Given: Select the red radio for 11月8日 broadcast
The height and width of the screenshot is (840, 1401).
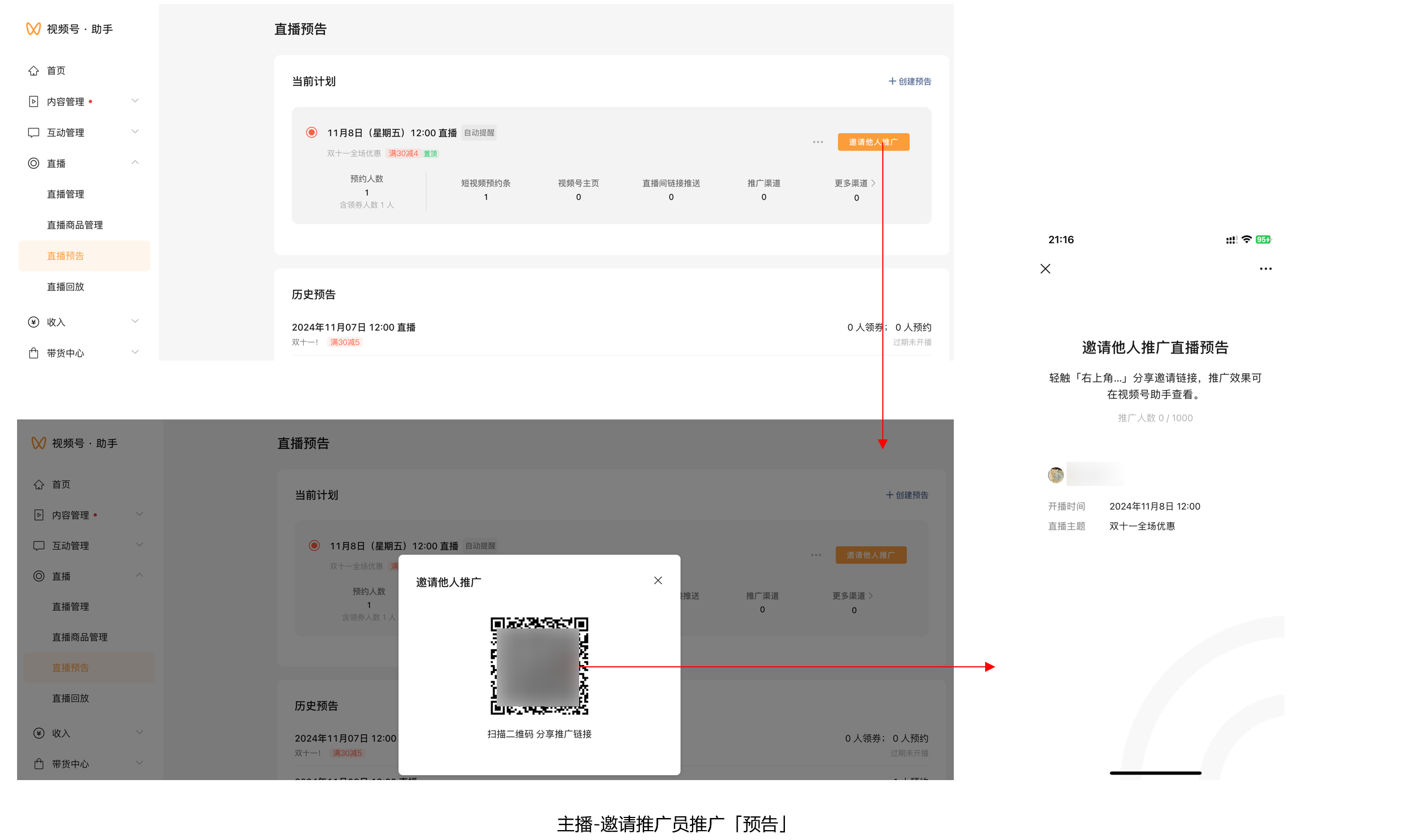Looking at the screenshot, I should click(x=311, y=132).
